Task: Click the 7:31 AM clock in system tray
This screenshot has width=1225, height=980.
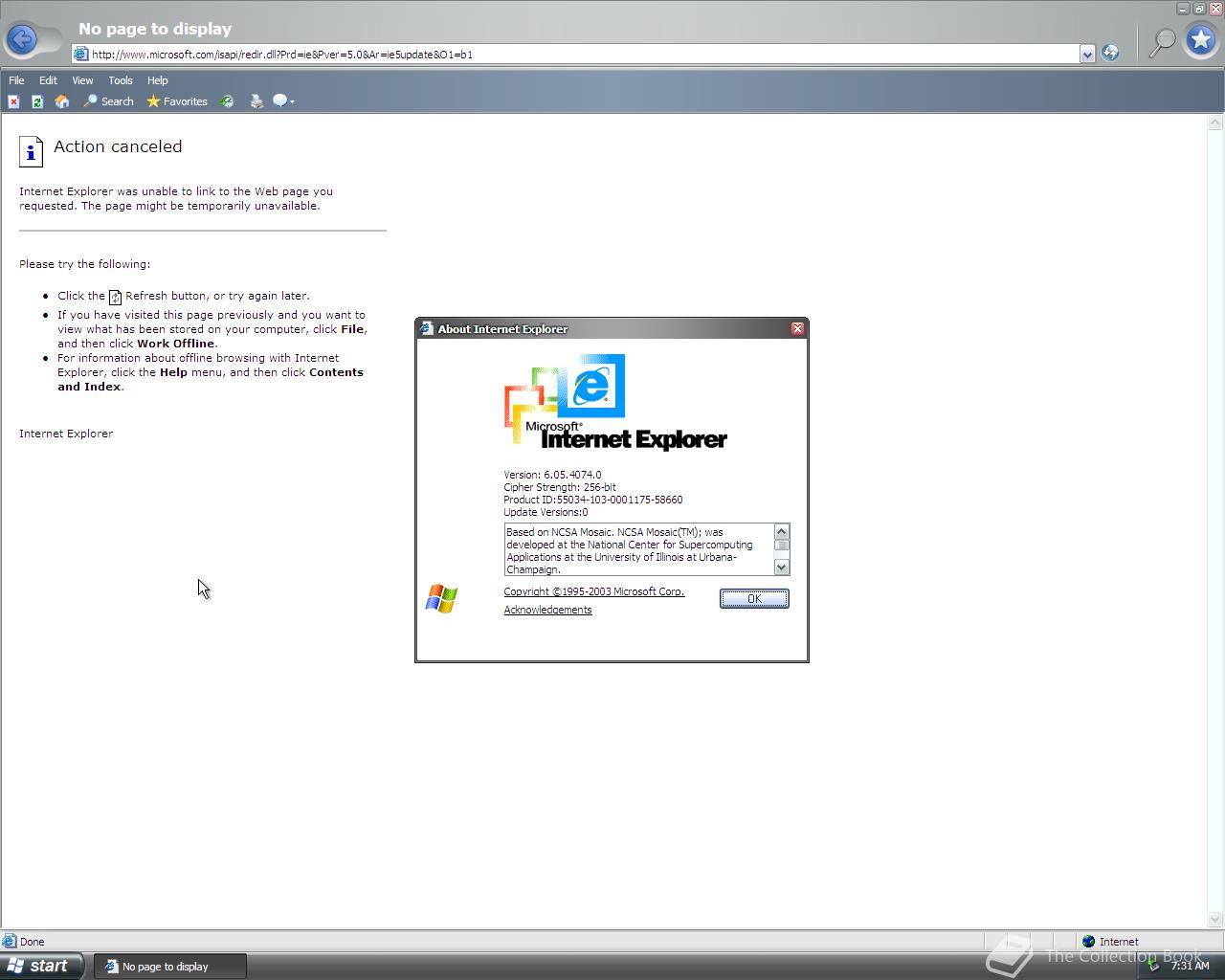Action: [1190, 966]
